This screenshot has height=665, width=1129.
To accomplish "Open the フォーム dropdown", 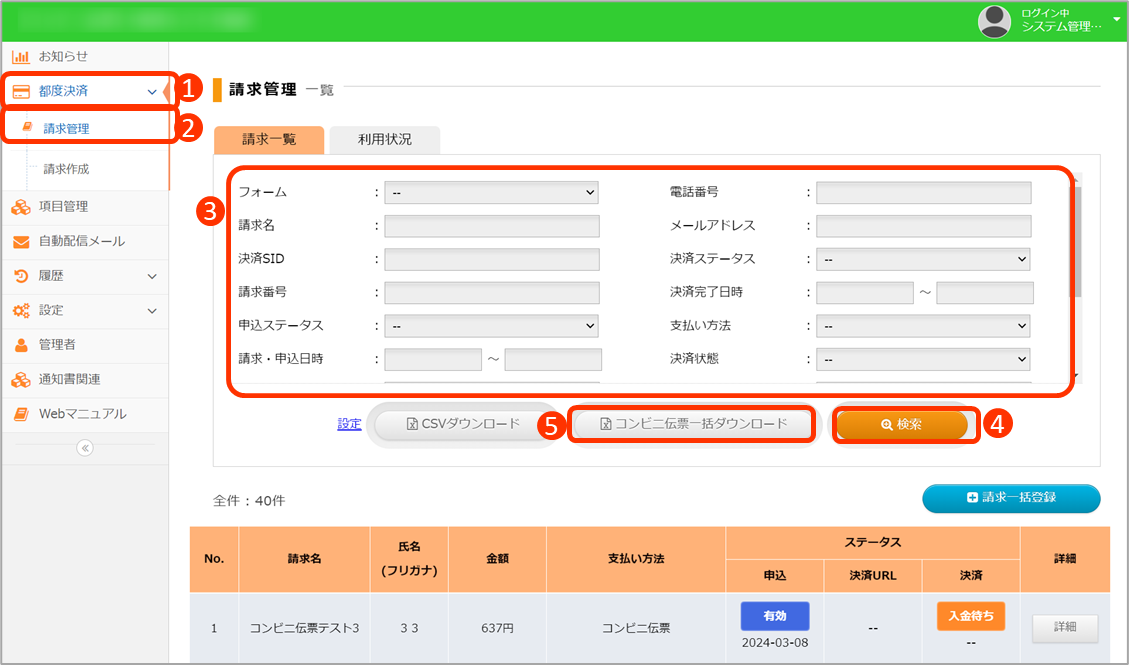I will (x=491, y=192).
